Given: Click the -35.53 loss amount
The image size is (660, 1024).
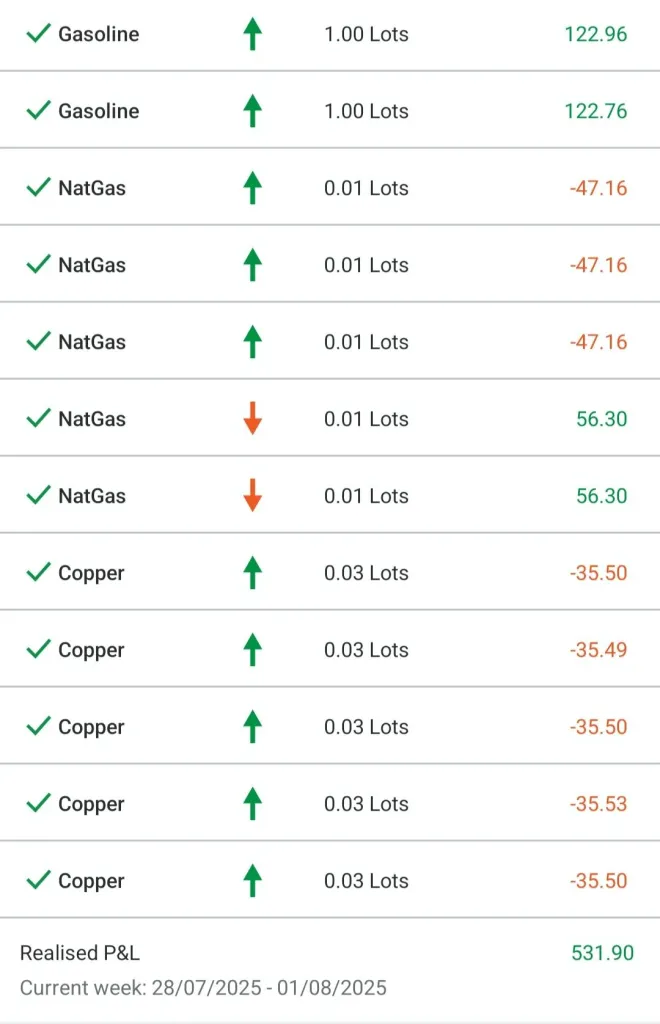Looking at the screenshot, I should (x=598, y=804).
